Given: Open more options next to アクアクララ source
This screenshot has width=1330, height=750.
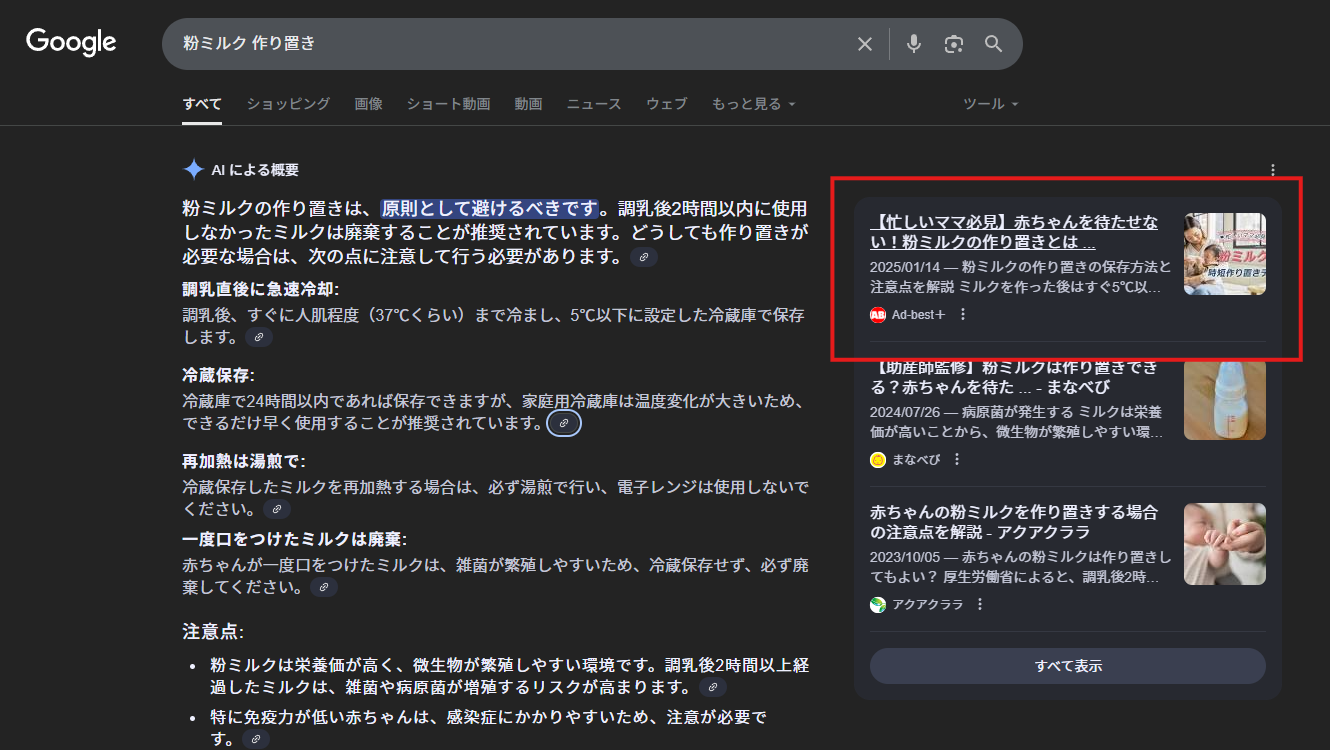Looking at the screenshot, I should coord(980,604).
